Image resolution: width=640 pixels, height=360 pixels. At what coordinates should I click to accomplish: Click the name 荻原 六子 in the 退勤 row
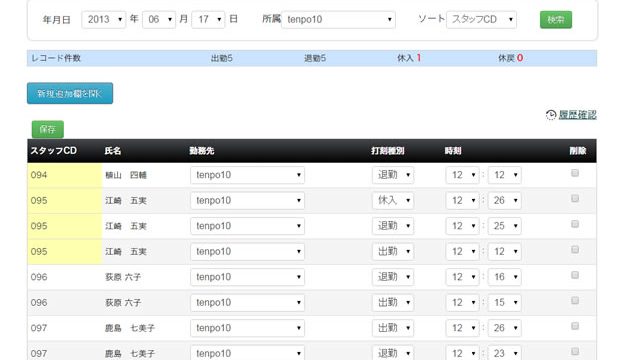[123, 277]
